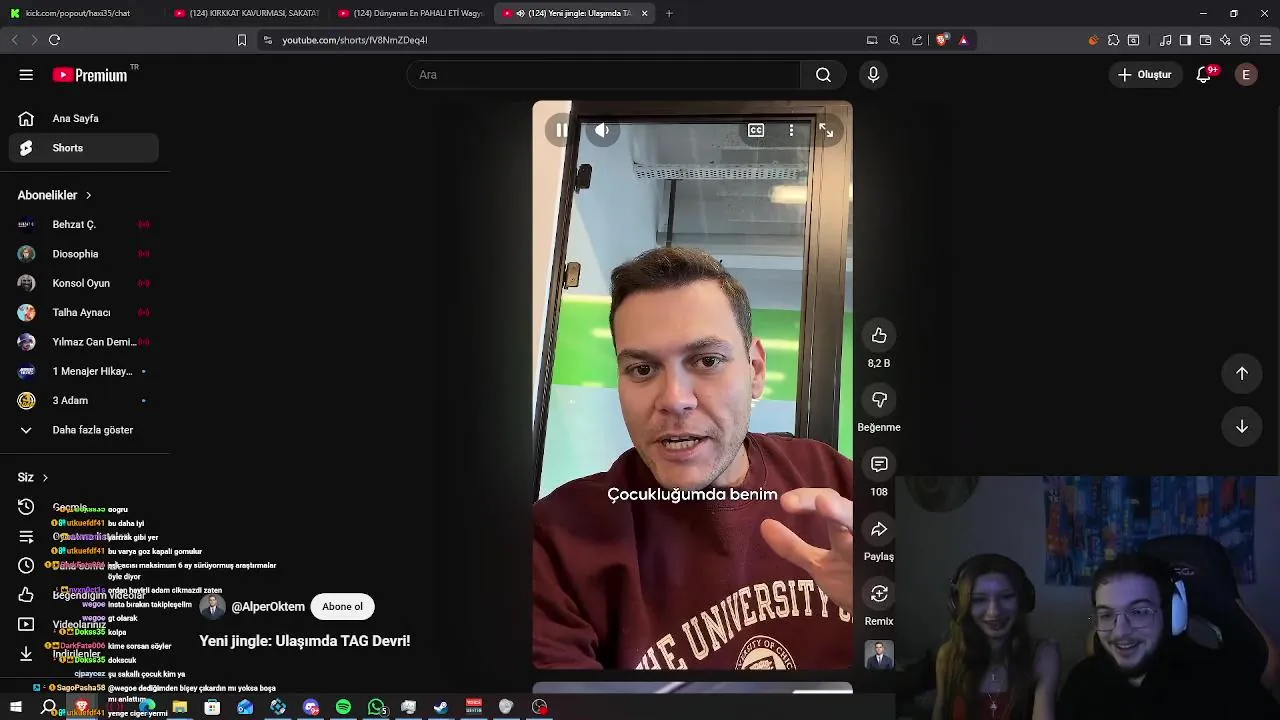Go to the previous Short arrow
This screenshot has width=1280, height=720.
[1242, 373]
